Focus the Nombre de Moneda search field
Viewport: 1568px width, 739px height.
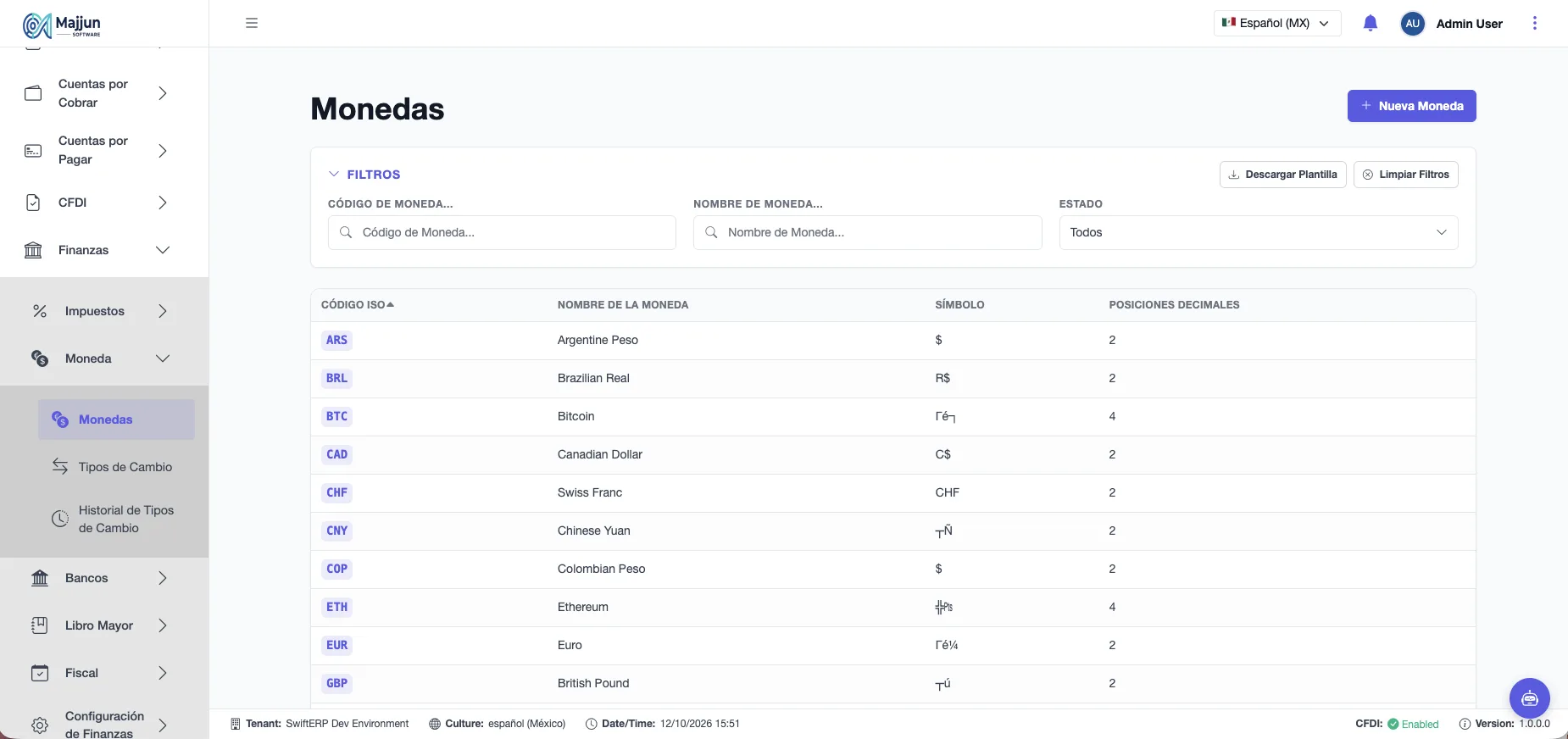867,232
